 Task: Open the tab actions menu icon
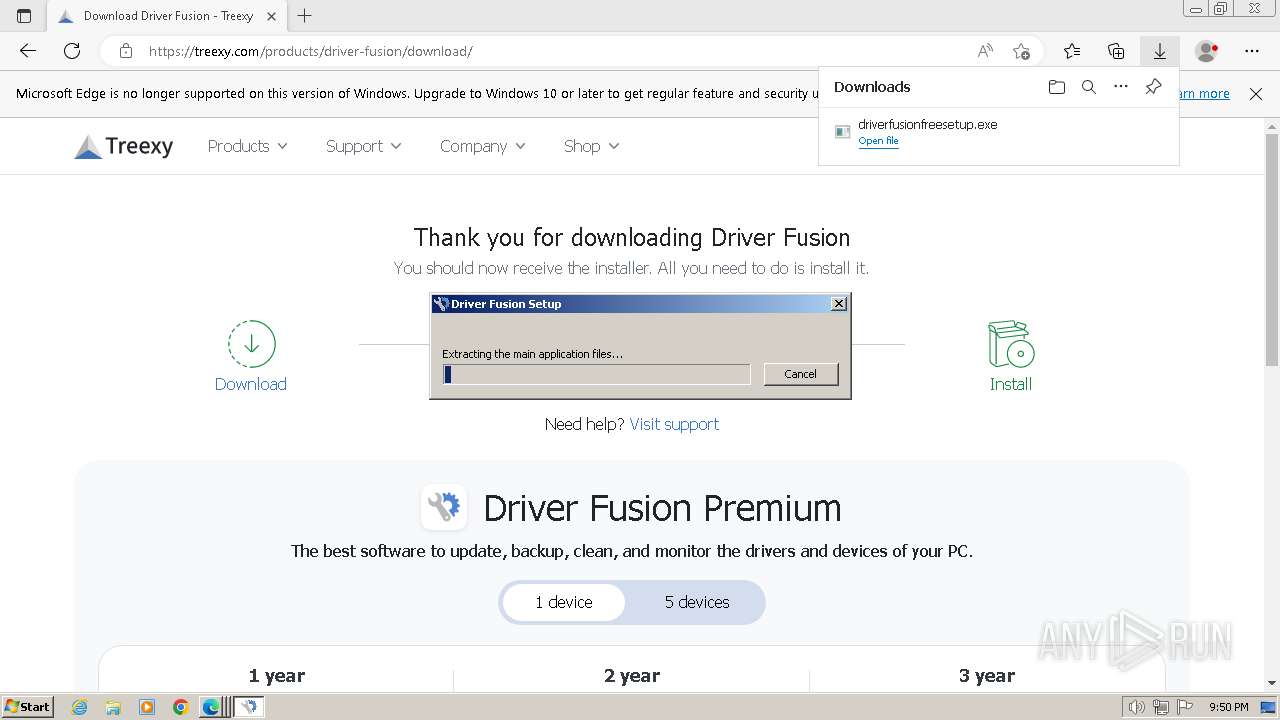[24, 16]
